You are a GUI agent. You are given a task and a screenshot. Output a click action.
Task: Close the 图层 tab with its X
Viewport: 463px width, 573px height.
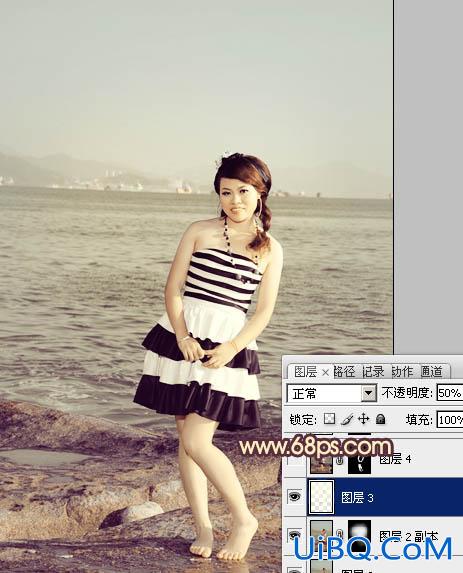325,373
